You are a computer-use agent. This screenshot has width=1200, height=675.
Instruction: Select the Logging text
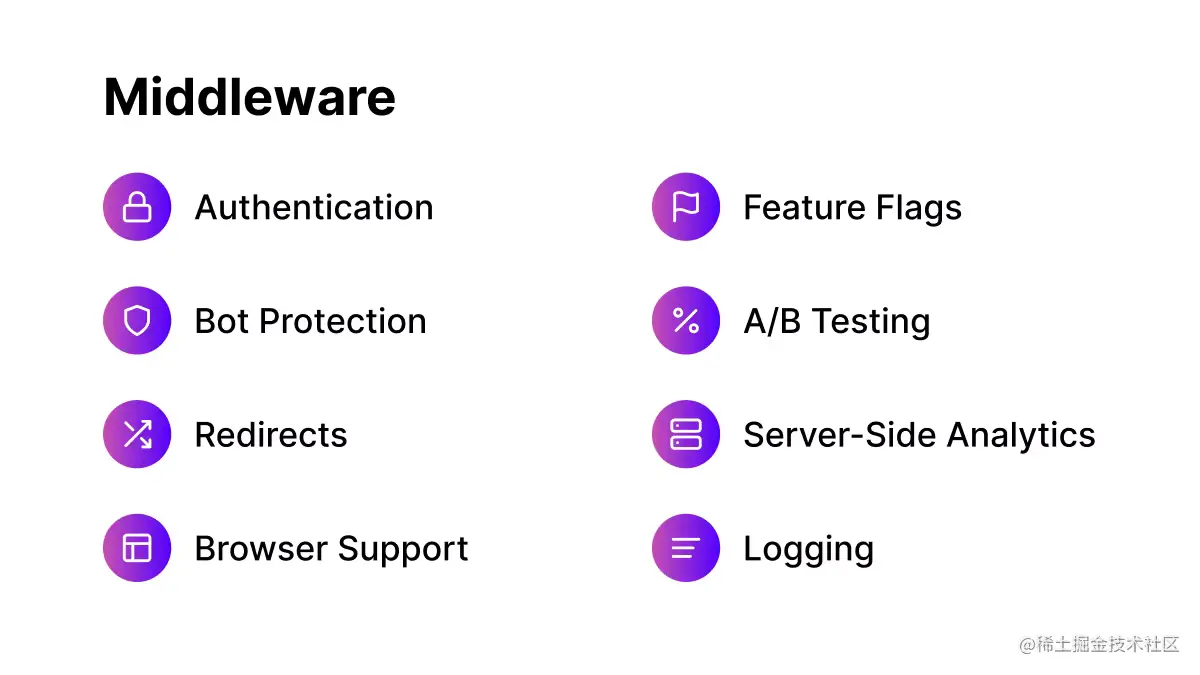pyautogui.click(x=809, y=549)
